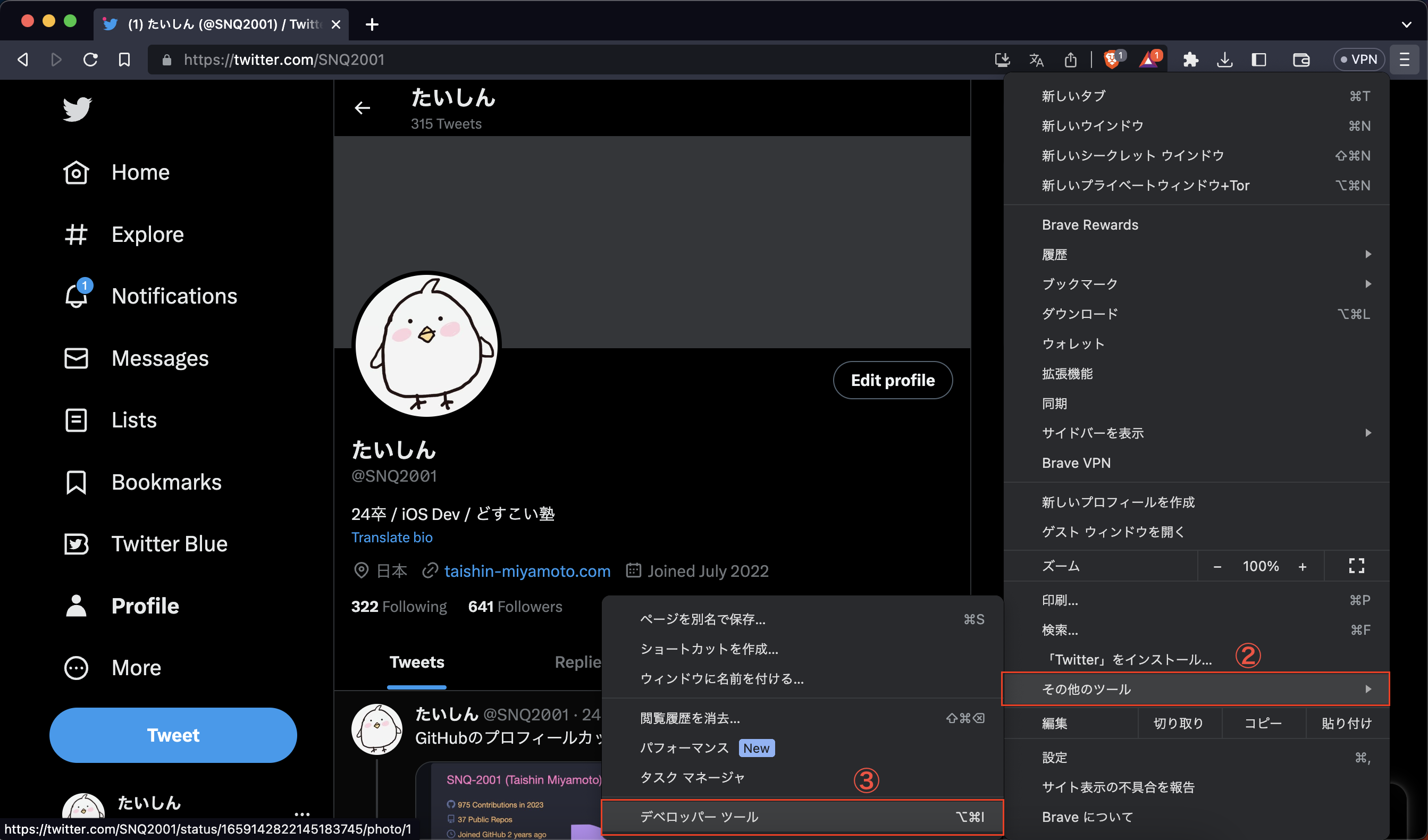
Task: Open the Brave Rewards triangle icon
Action: pyautogui.click(x=1148, y=60)
